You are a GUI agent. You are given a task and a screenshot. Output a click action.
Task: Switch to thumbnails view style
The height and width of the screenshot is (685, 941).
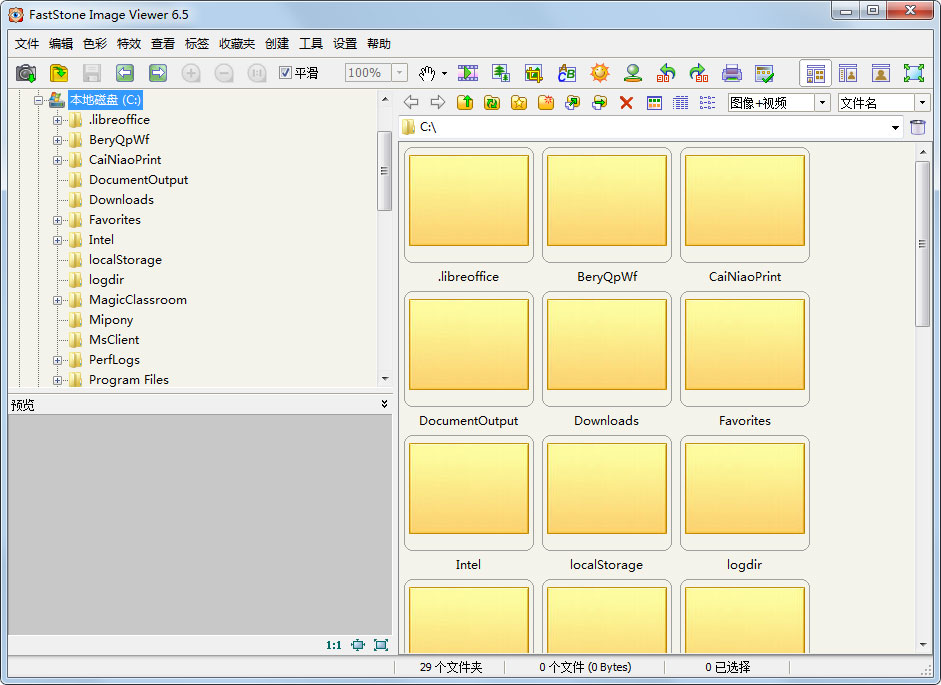[654, 103]
